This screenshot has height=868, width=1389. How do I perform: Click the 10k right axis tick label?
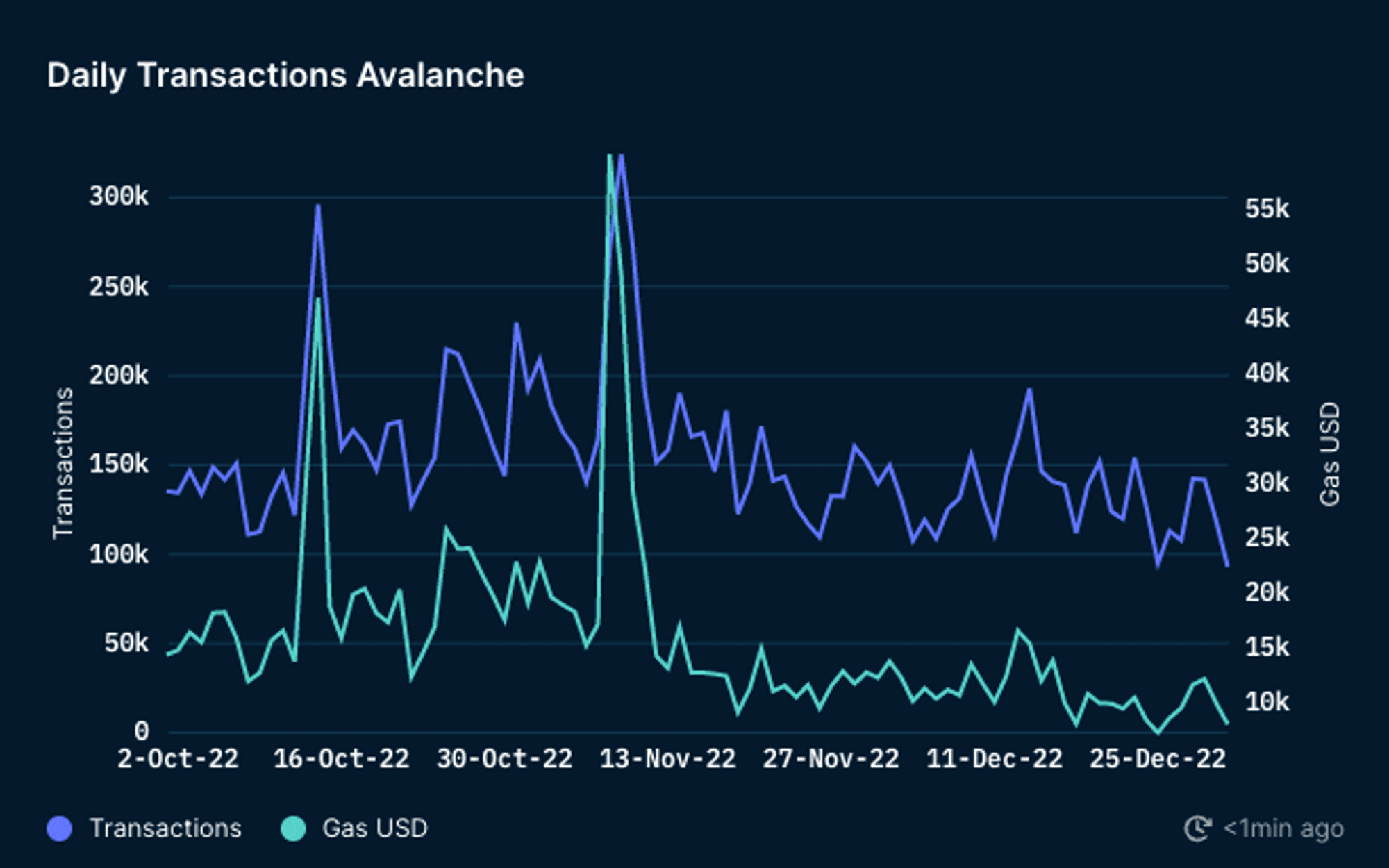(1267, 702)
